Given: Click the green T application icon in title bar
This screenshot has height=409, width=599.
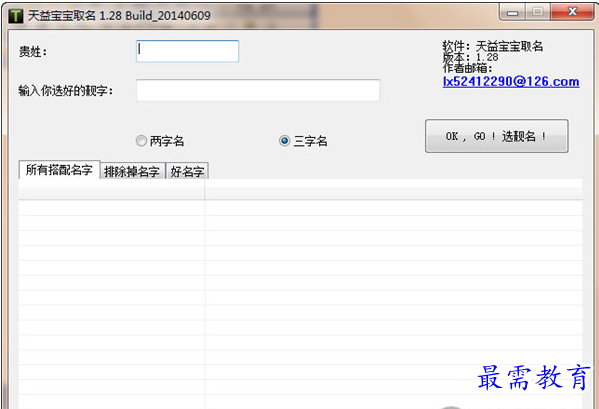Looking at the screenshot, I should [x=16, y=16].
